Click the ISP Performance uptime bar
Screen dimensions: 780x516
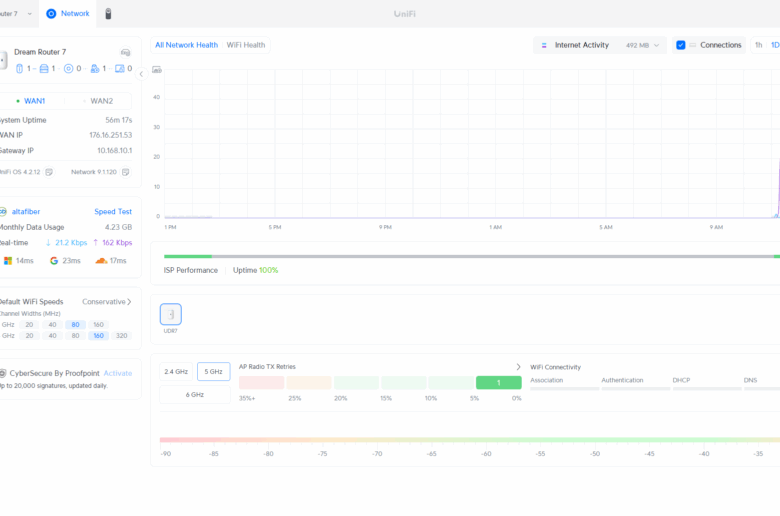click(x=472, y=257)
